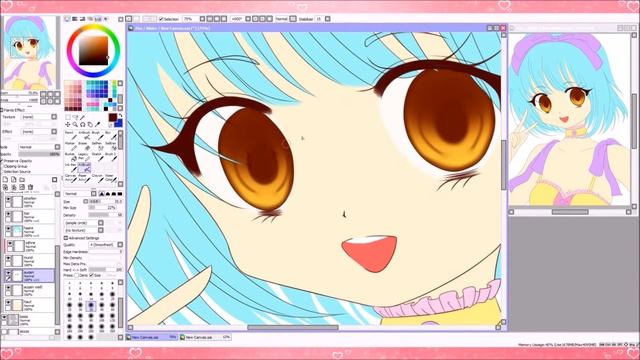This screenshot has height=360, width=640.
Task: Choose the magic wand tool
Action: (82, 117)
